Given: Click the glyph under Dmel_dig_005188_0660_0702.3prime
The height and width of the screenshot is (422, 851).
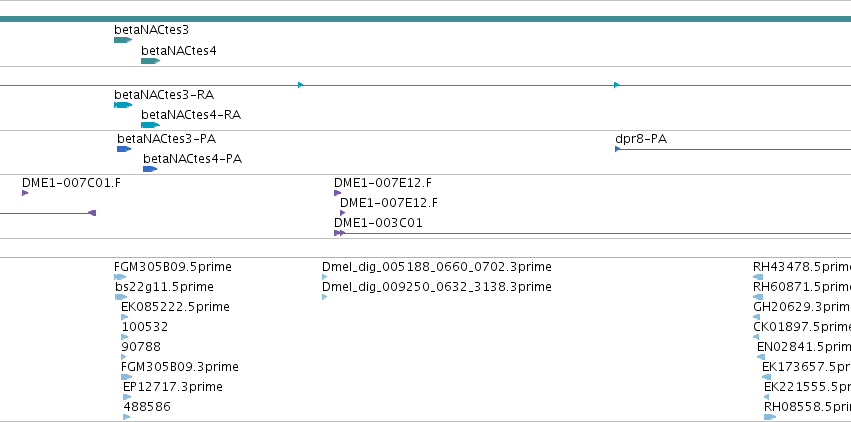Looking at the screenshot, I should pos(325,277).
